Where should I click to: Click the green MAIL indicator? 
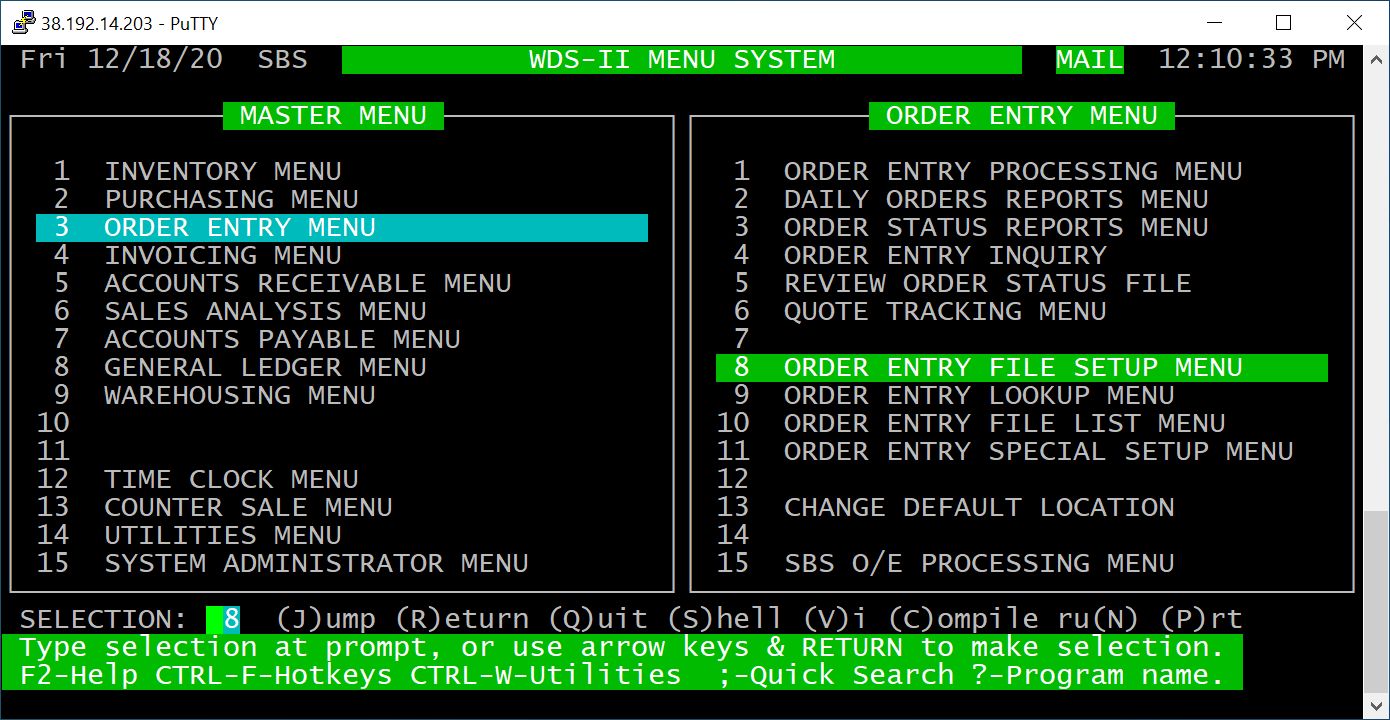pos(1090,59)
